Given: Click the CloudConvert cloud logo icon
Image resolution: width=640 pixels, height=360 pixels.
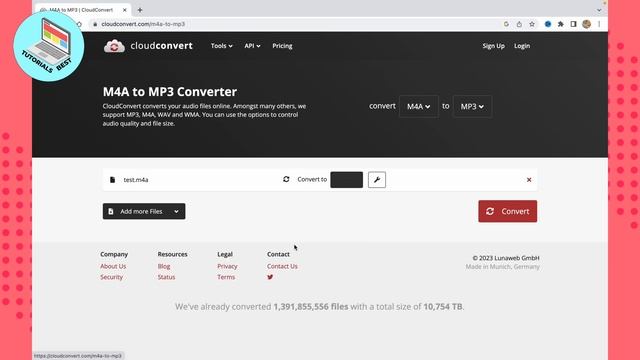Looking at the screenshot, I should [x=114, y=46].
